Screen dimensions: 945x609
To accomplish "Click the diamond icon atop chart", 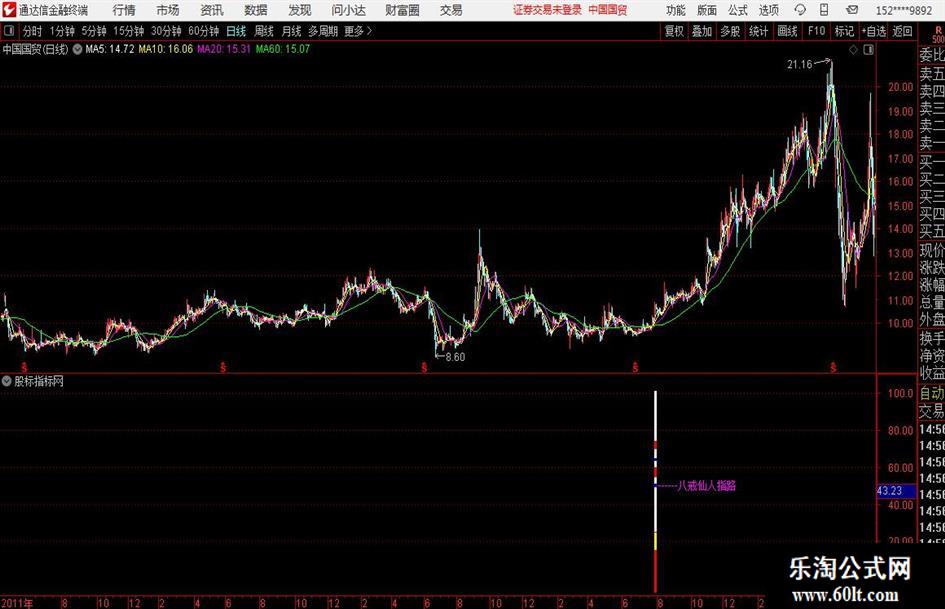I will [853, 50].
